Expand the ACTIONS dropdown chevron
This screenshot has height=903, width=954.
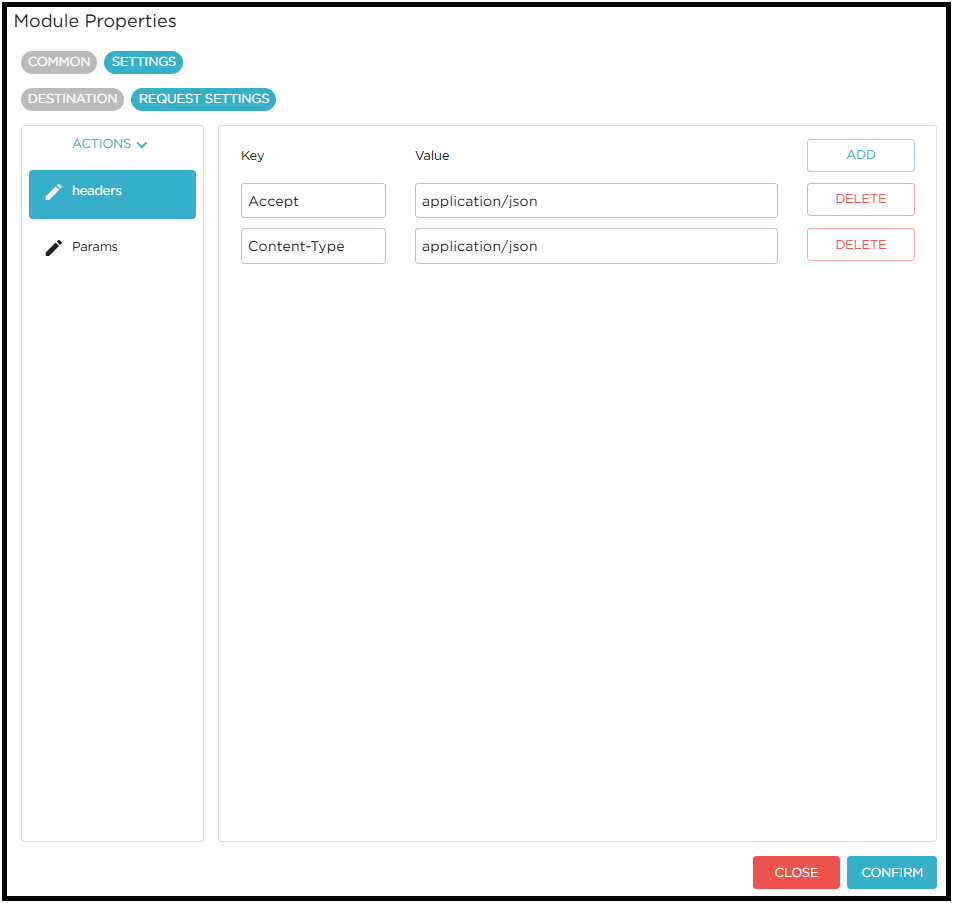coord(143,144)
